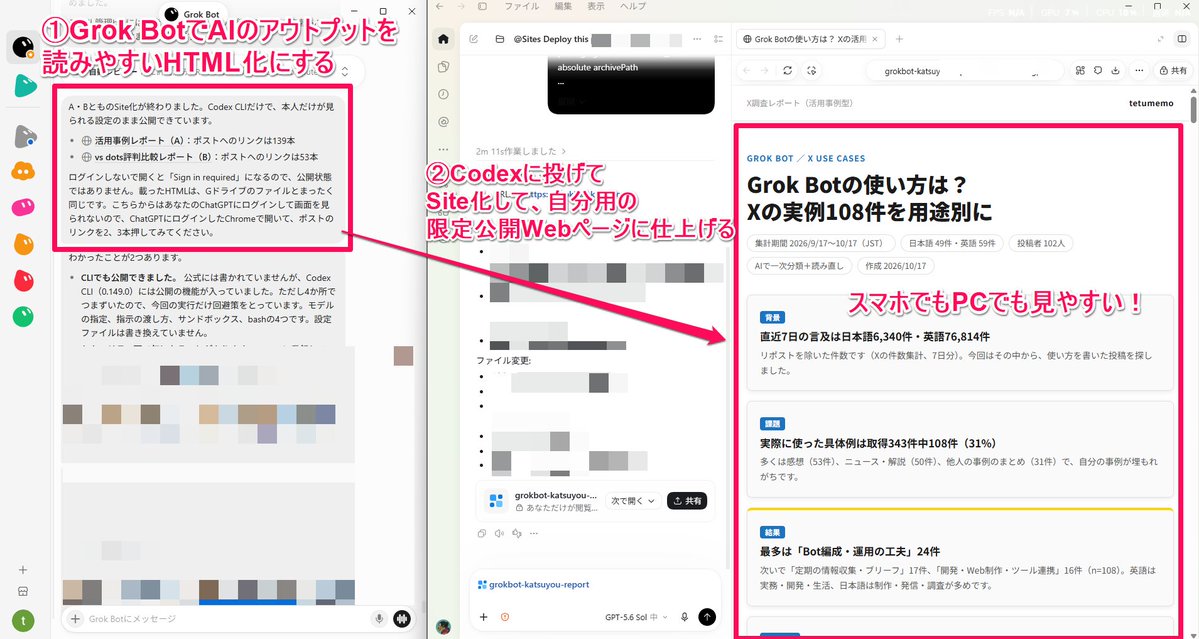Start a new chat with compose icon
Image resolution: width=1199 pixels, height=639 pixels.
474,39
